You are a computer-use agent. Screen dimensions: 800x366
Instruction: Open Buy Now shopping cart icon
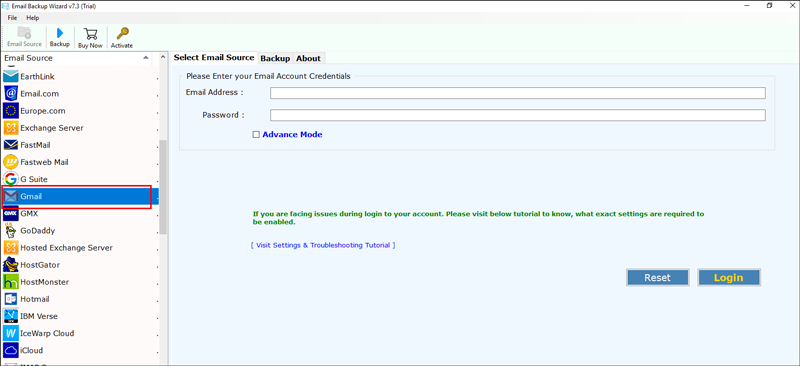click(90, 34)
